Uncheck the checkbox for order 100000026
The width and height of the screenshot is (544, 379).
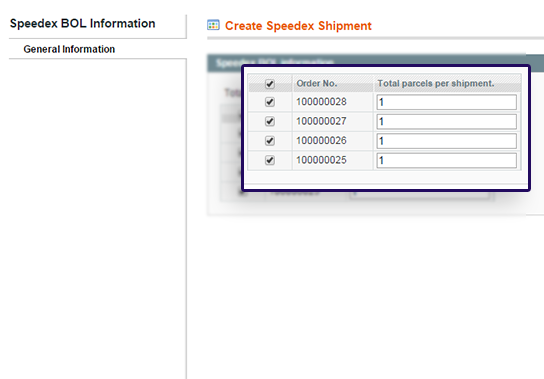pyautogui.click(x=270, y=141)
